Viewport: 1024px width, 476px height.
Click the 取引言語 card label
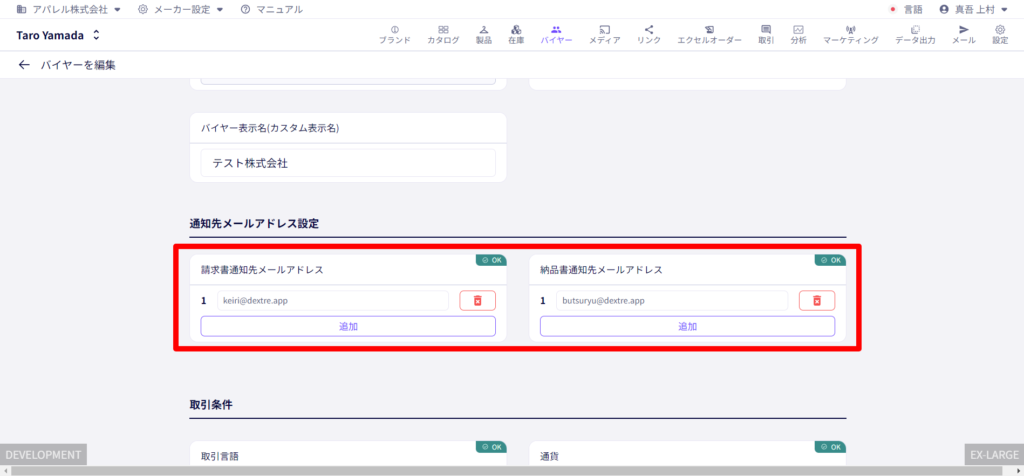pyautogui.click(x=219, y=456)
